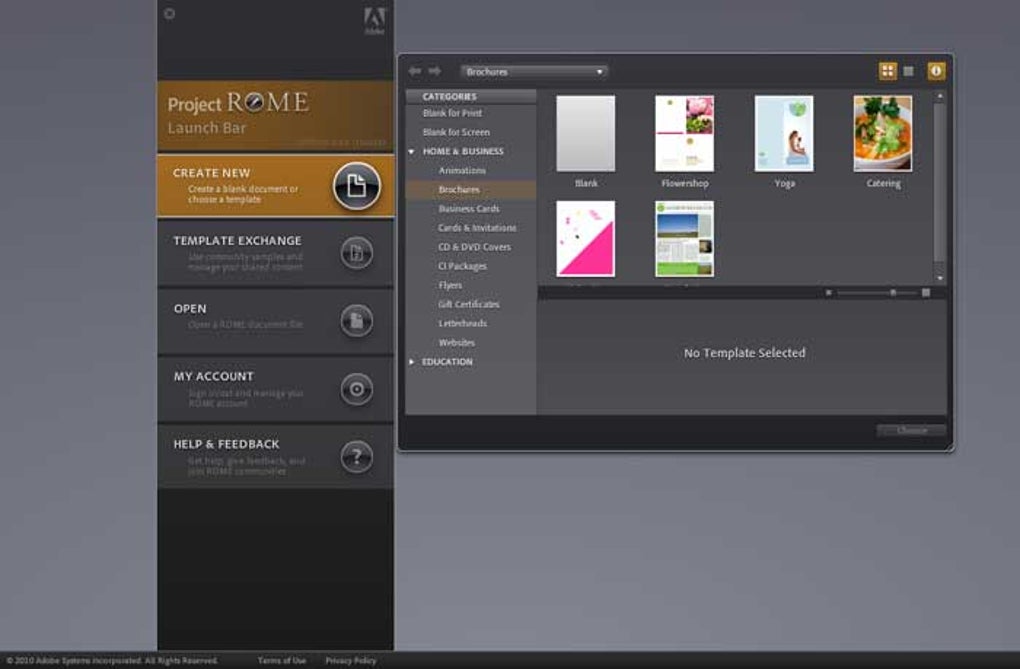Select the CI Packages category

pos(462,266)
